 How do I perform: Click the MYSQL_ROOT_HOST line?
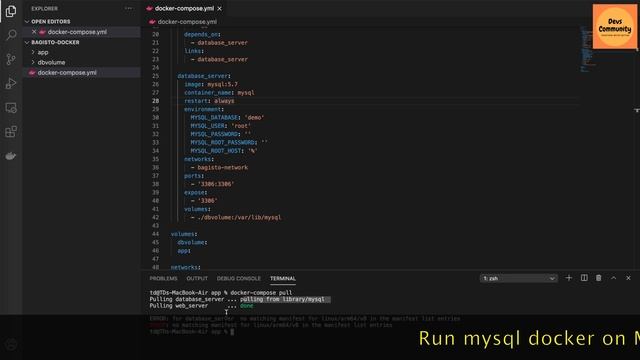224,151
